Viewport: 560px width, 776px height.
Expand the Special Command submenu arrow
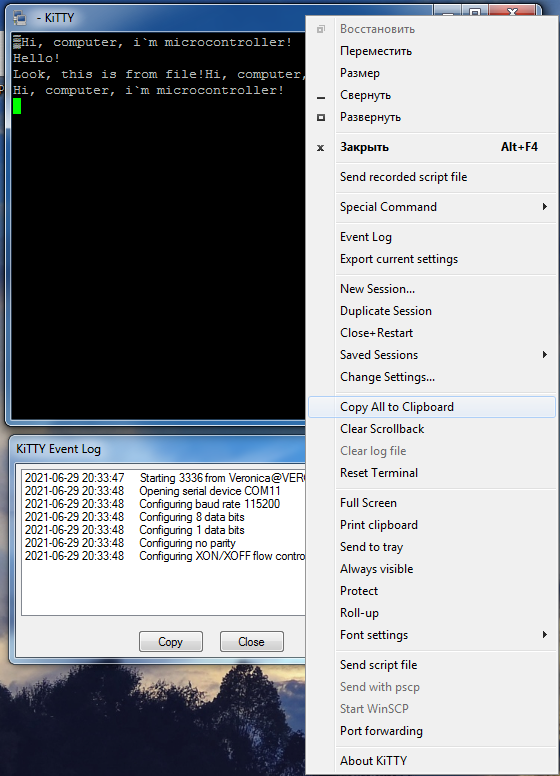pyautogui.click(x=545, y=206)
